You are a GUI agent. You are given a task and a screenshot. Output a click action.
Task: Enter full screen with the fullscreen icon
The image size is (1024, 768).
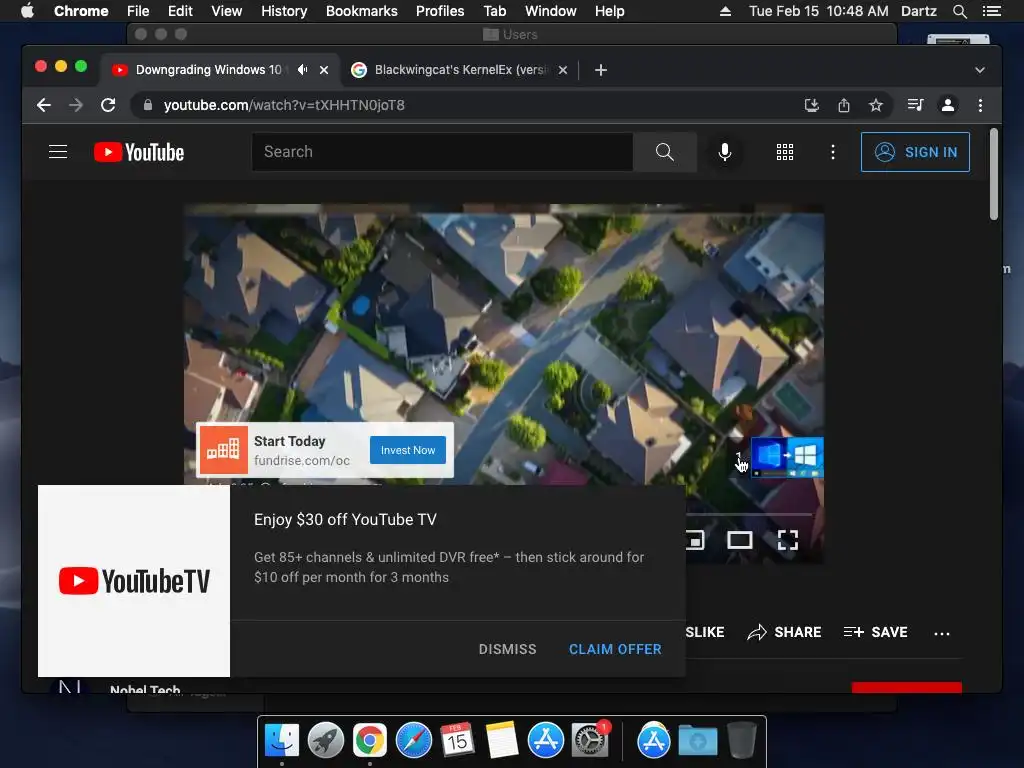tap(788, 540)
